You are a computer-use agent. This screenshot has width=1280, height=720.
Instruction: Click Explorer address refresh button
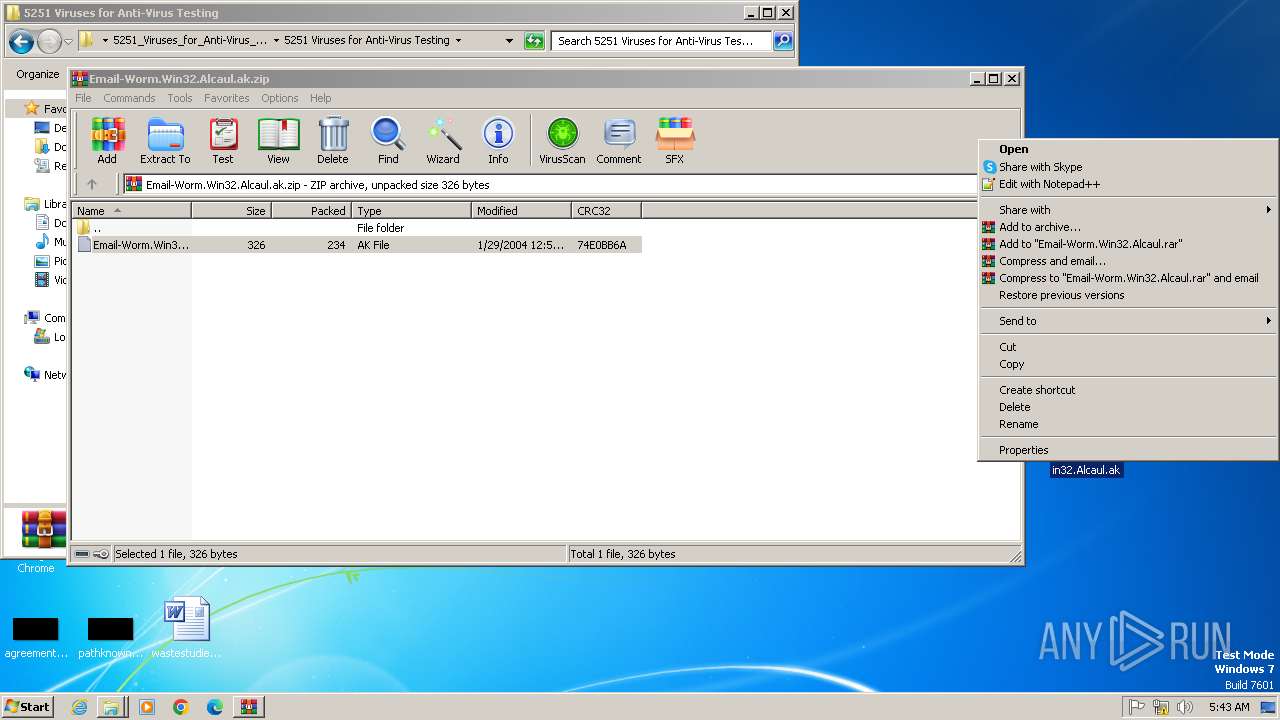click(535, 41)
